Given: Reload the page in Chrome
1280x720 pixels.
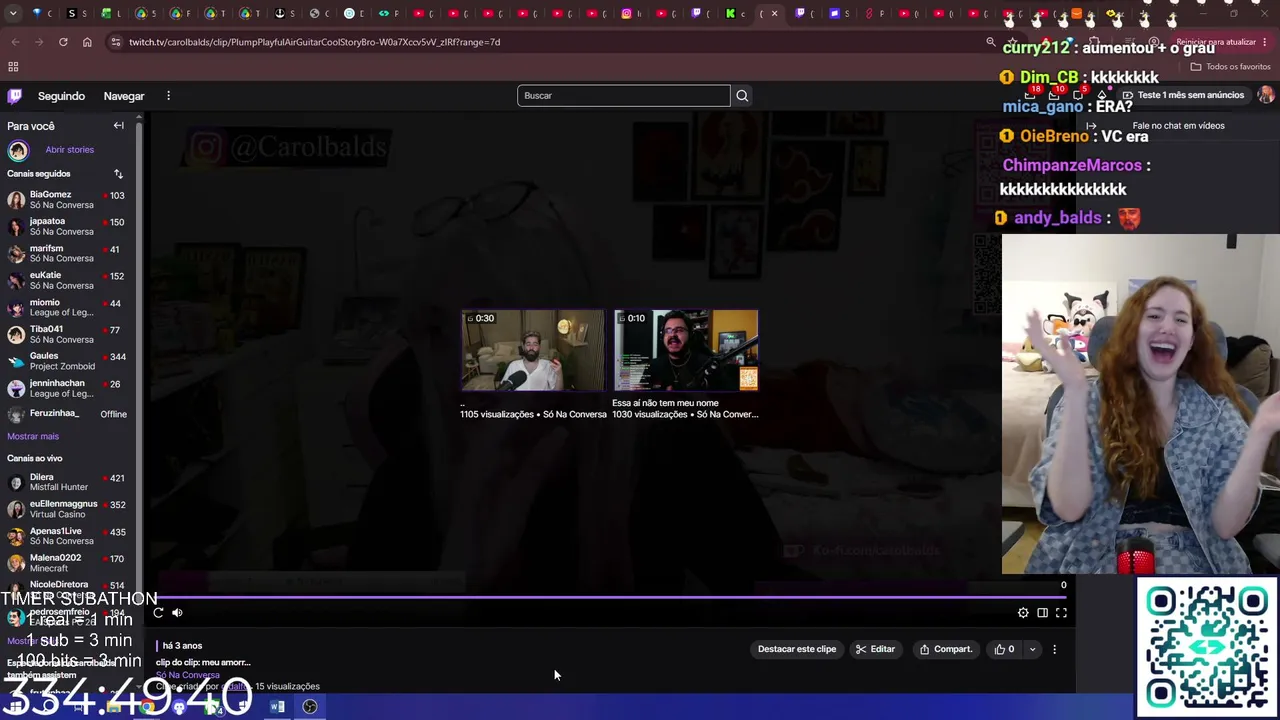Looking at the screenshot, I should [63, 42].
